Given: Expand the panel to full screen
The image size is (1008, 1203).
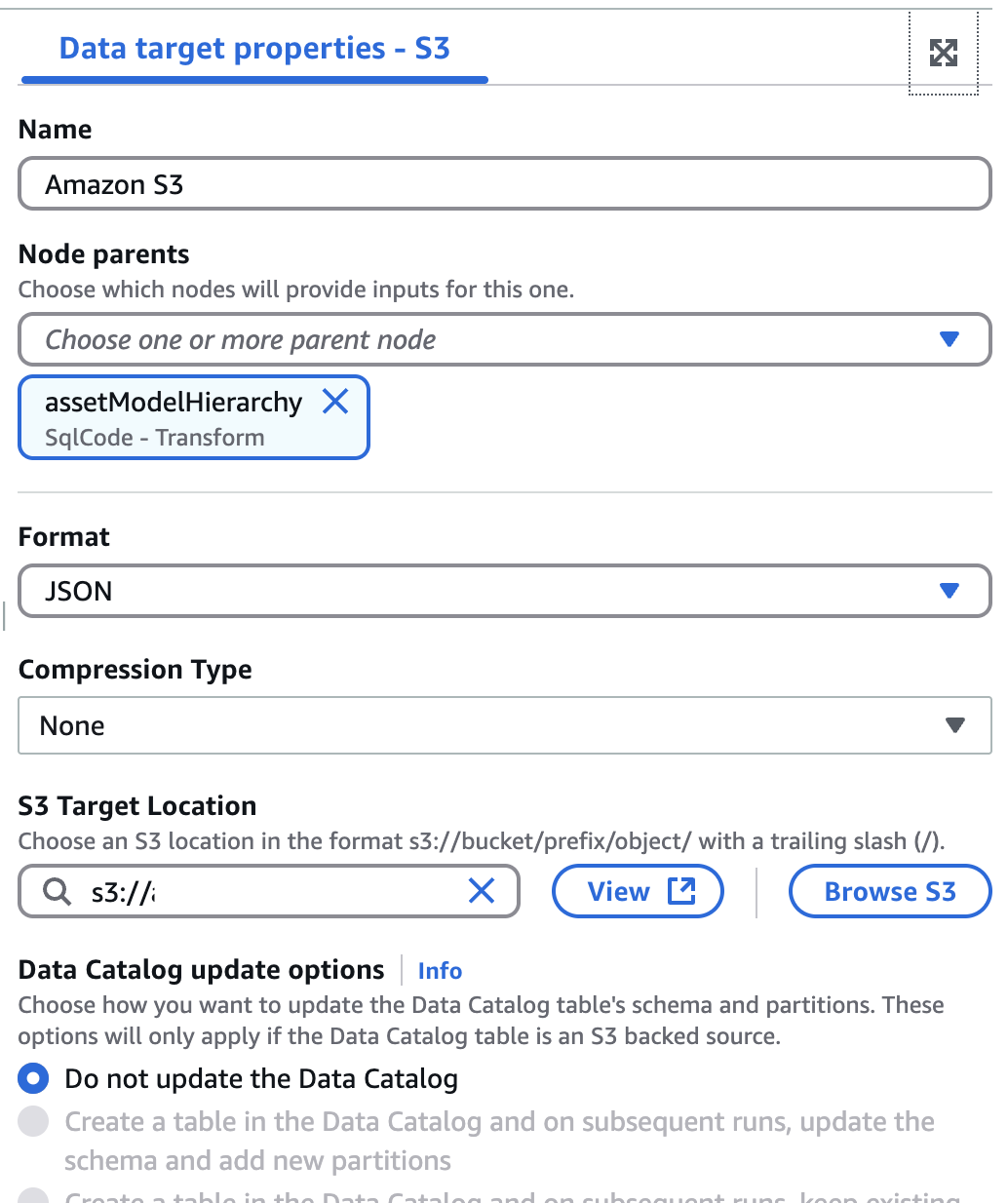Looking at the screenshot, I should click(x=942, y=54).
